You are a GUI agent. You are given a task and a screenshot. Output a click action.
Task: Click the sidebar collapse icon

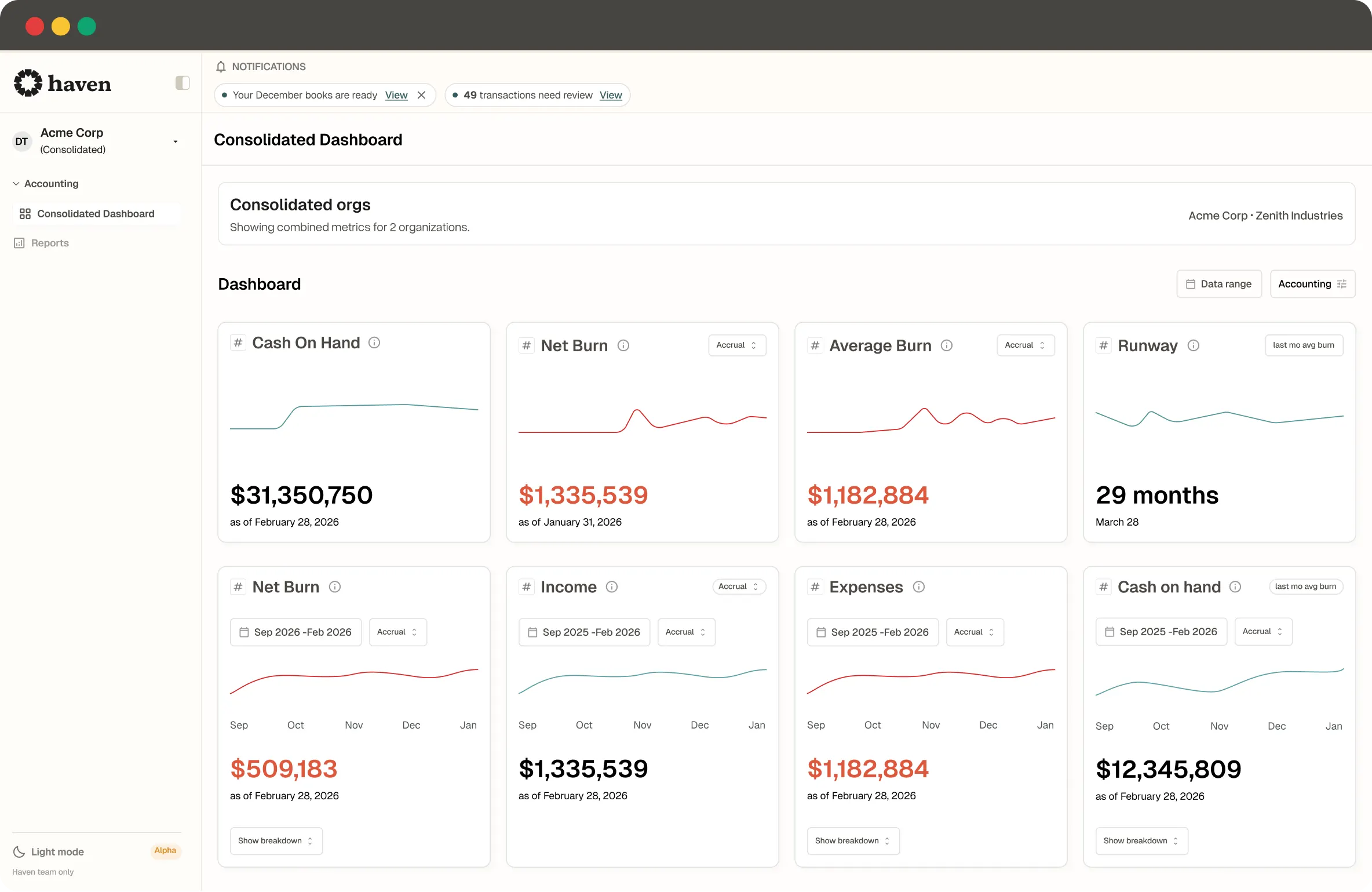pos(183,83)
